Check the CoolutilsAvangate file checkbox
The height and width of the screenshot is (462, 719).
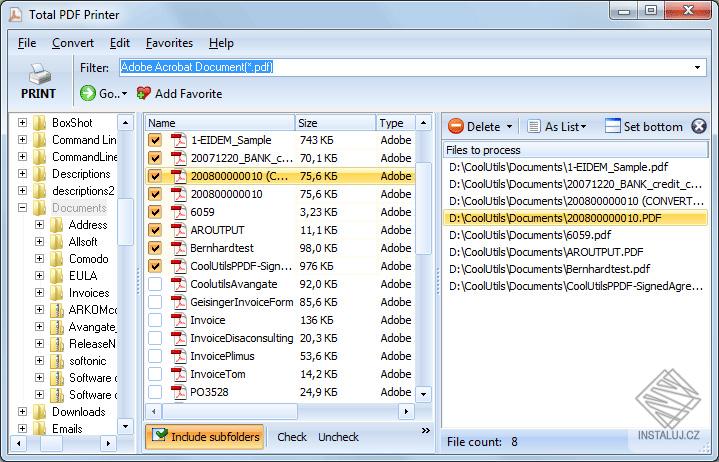[x=155, y=284]
